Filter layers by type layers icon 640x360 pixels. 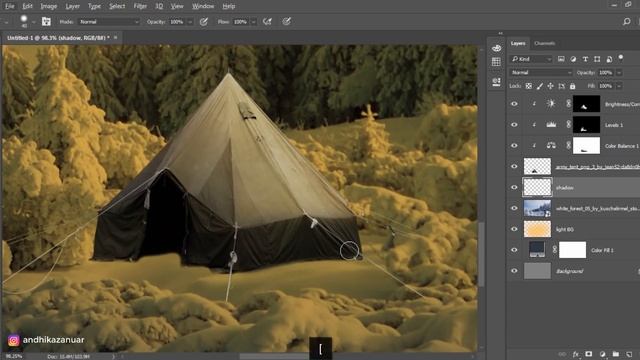tap(585, 59)
